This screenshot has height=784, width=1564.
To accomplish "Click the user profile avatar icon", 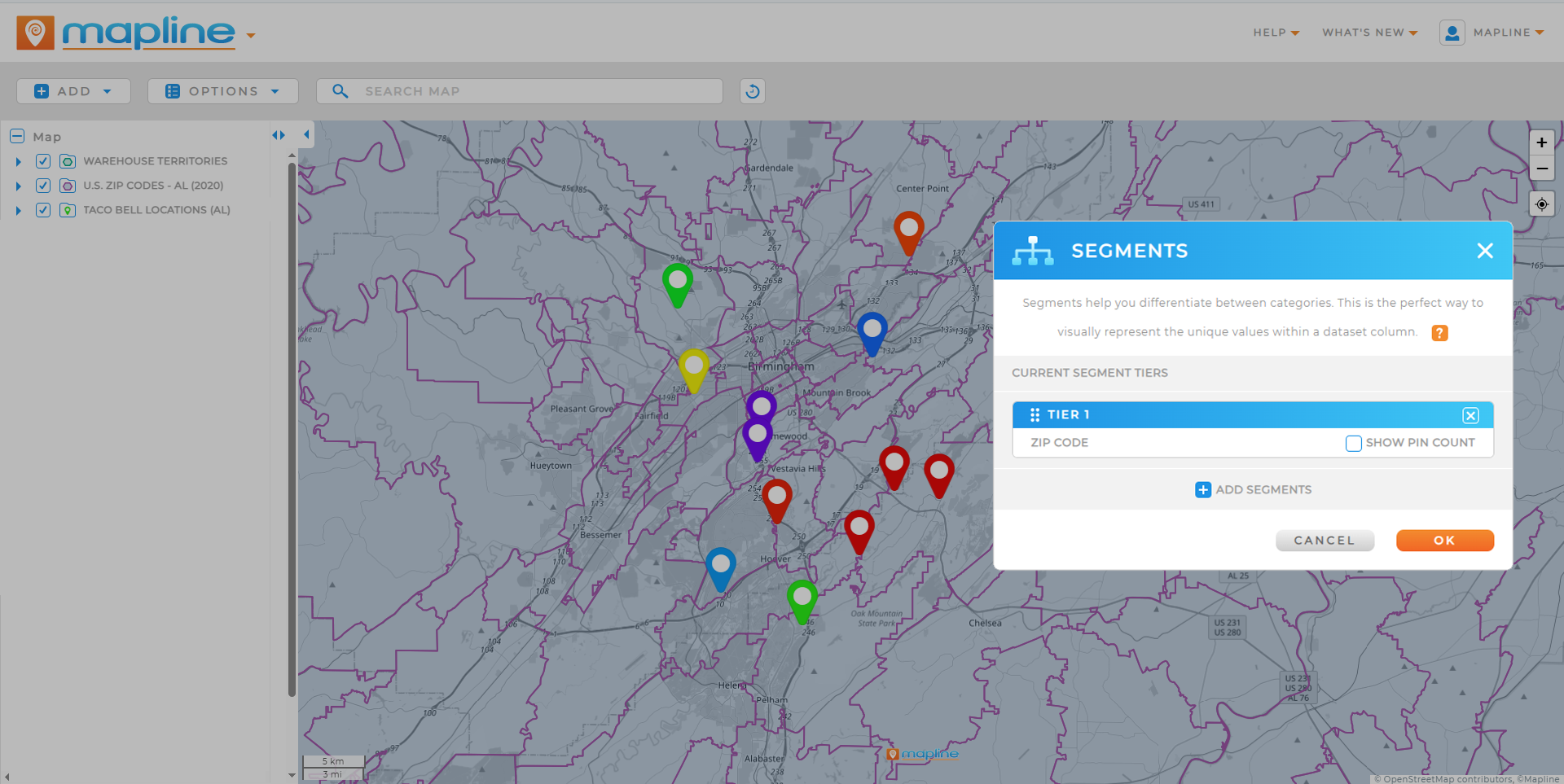I will click(1452, 33).
